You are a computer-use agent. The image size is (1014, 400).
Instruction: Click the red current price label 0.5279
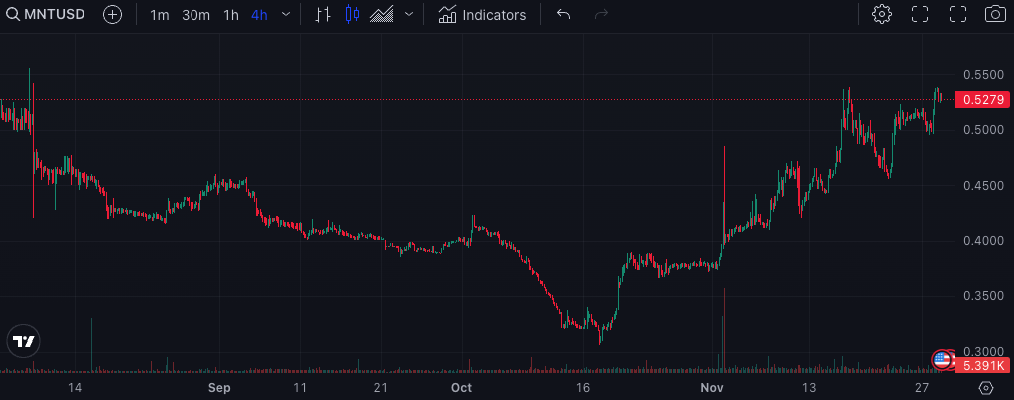click(x=982, y=100)
